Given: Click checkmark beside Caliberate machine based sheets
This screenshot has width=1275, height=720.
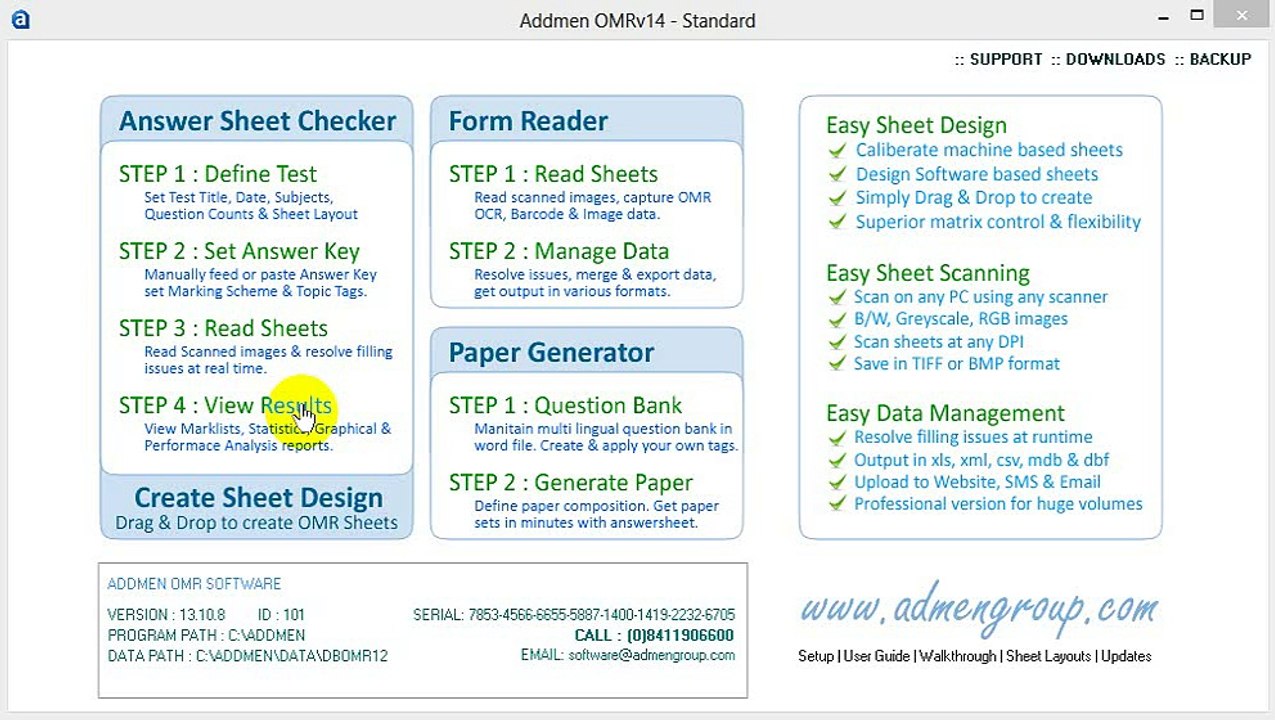Looking at the screenshot, I should point(837,150).
